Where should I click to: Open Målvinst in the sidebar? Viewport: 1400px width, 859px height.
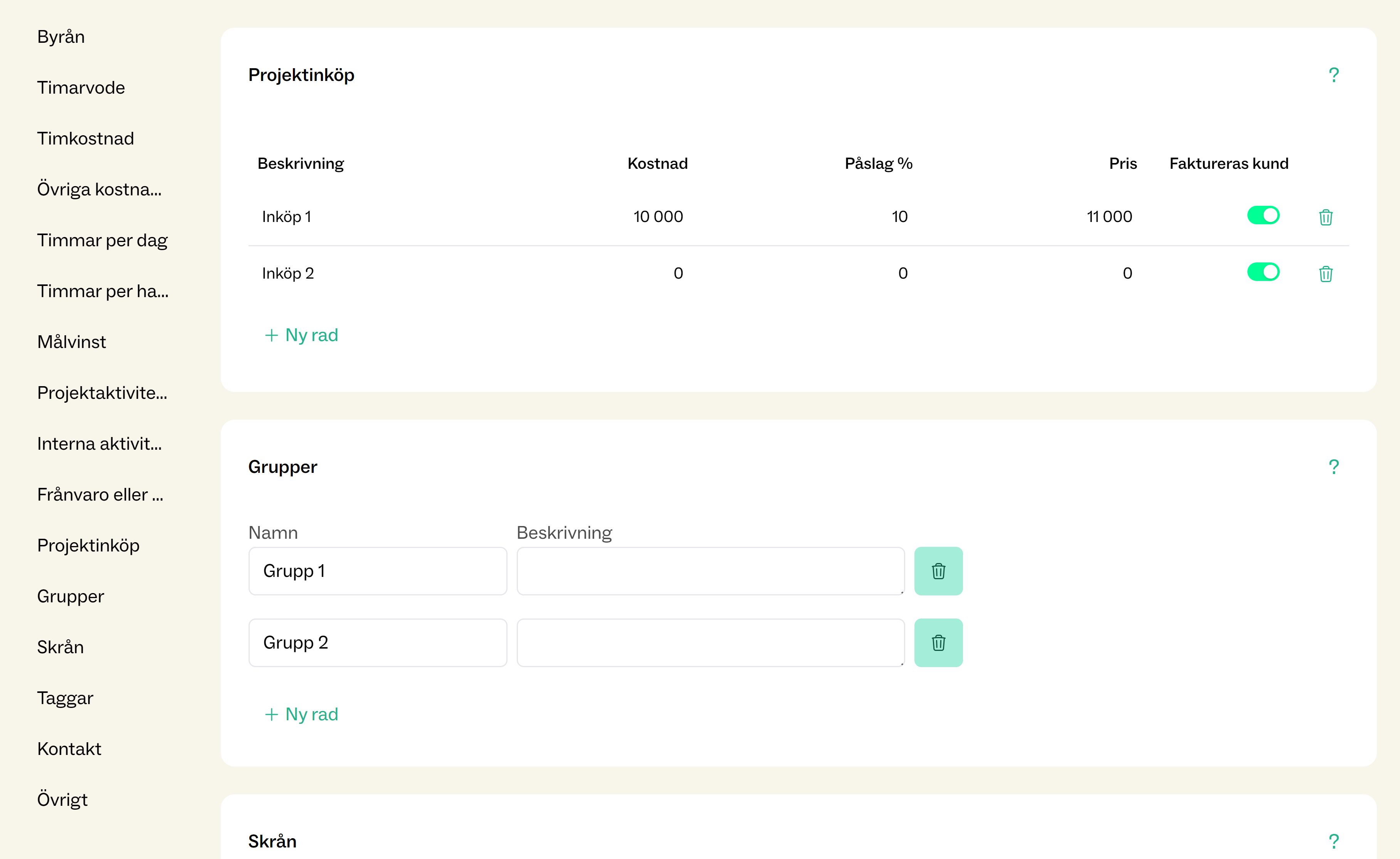click(x=72, y=342)
